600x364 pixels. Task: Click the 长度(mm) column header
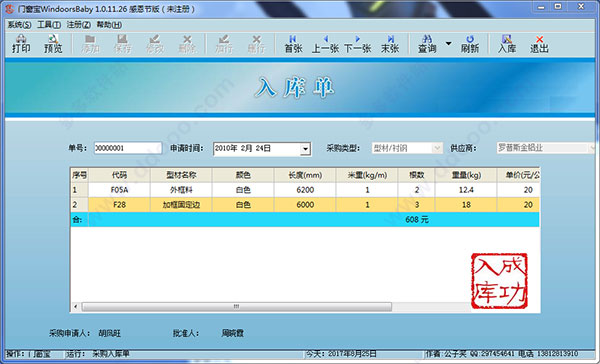point(305,175)
